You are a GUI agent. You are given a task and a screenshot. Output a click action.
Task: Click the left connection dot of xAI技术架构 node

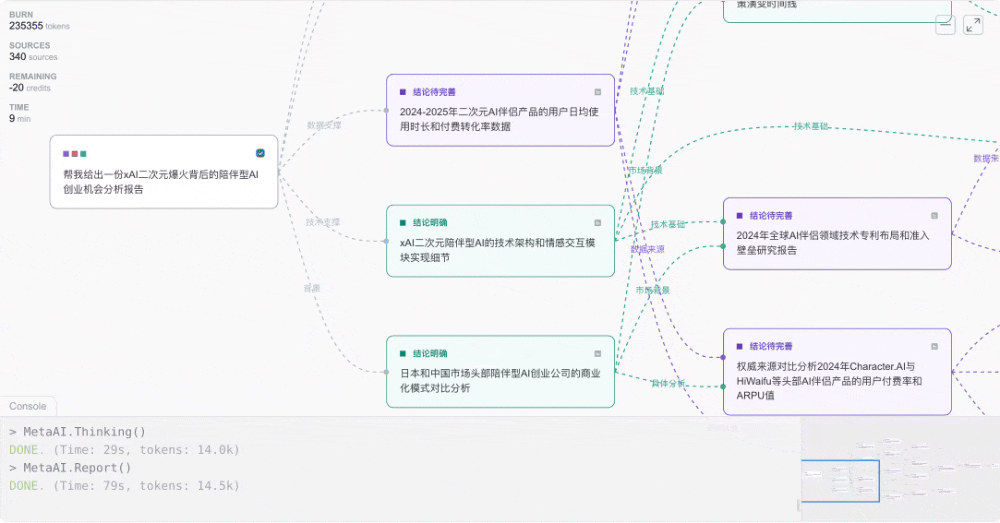point(386,241)
